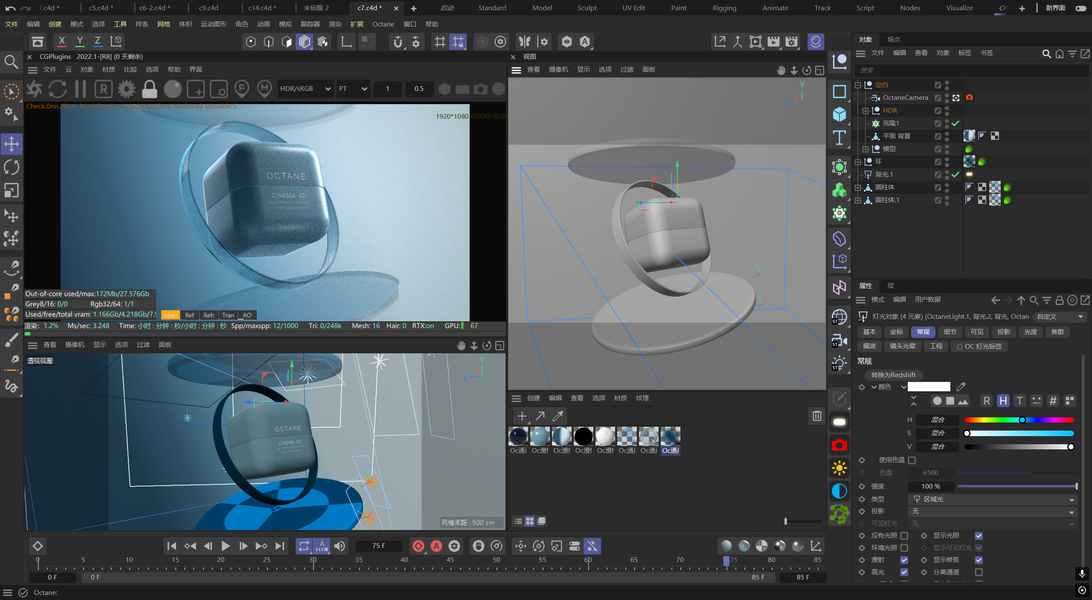Jump to the end of the animation
Image resolution: width=1092 pixels, height=600 pixels.
click(279, 546)
